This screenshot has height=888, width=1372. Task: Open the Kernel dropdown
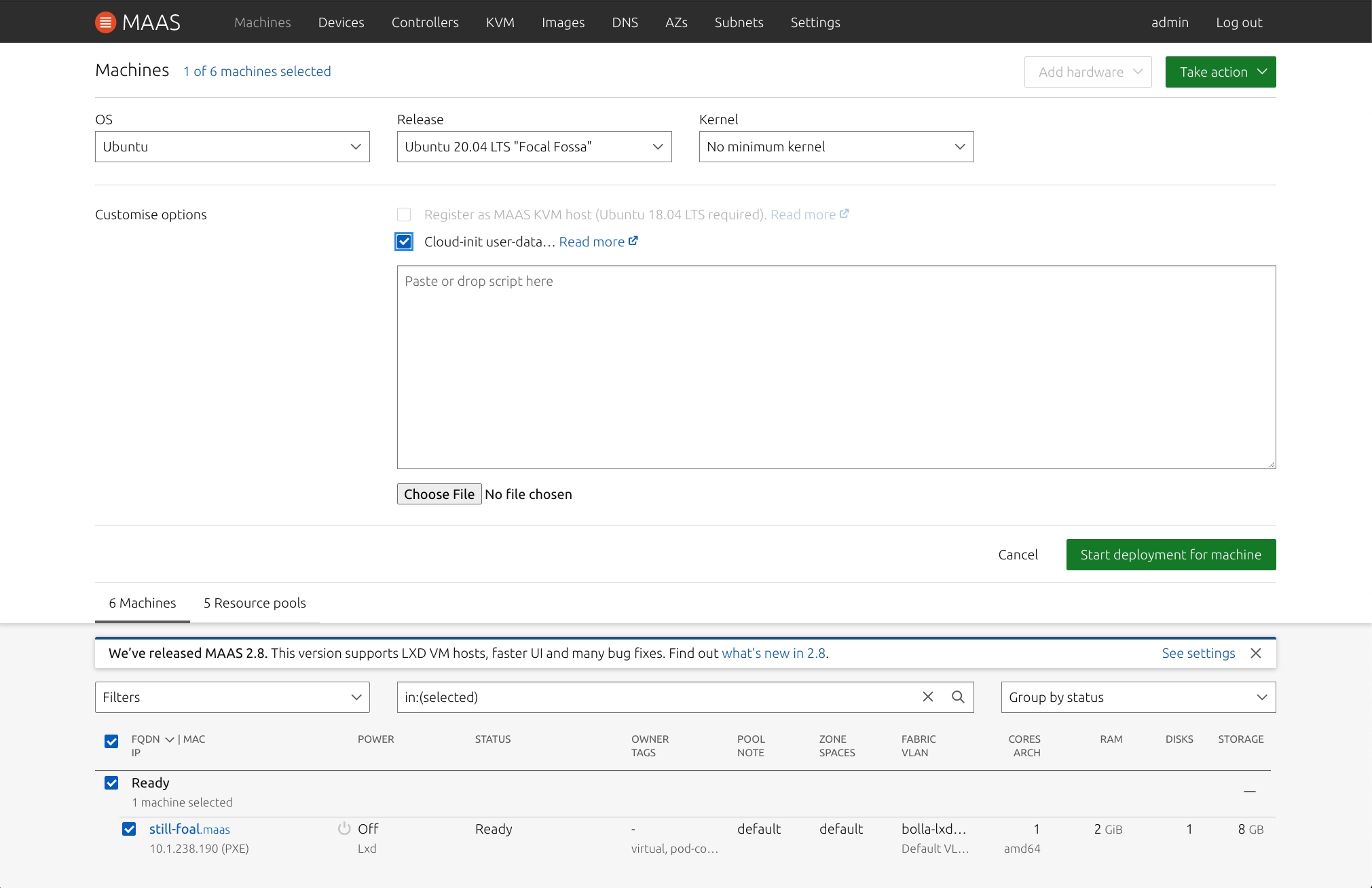[x=836, y=147]
